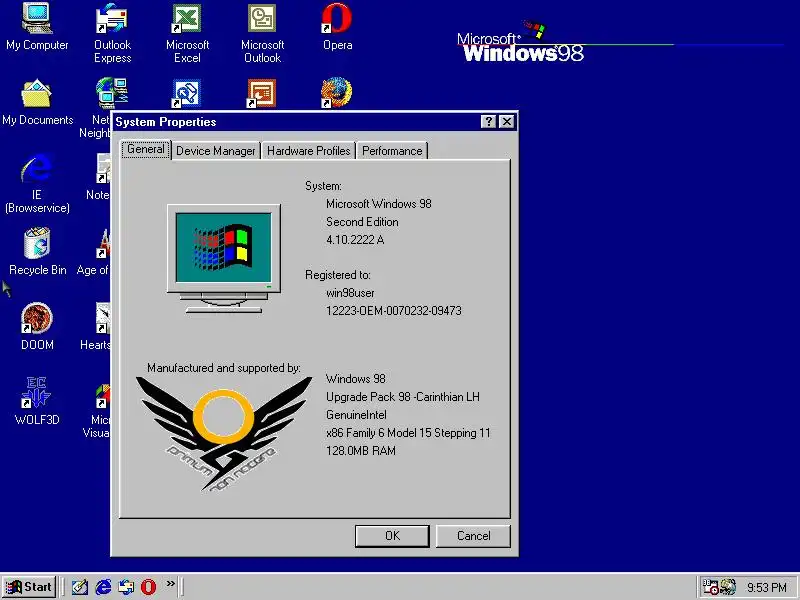Launch Opera from the quick launch bar
This screenshot has width=800, height=600.
(x=148, y=587)
